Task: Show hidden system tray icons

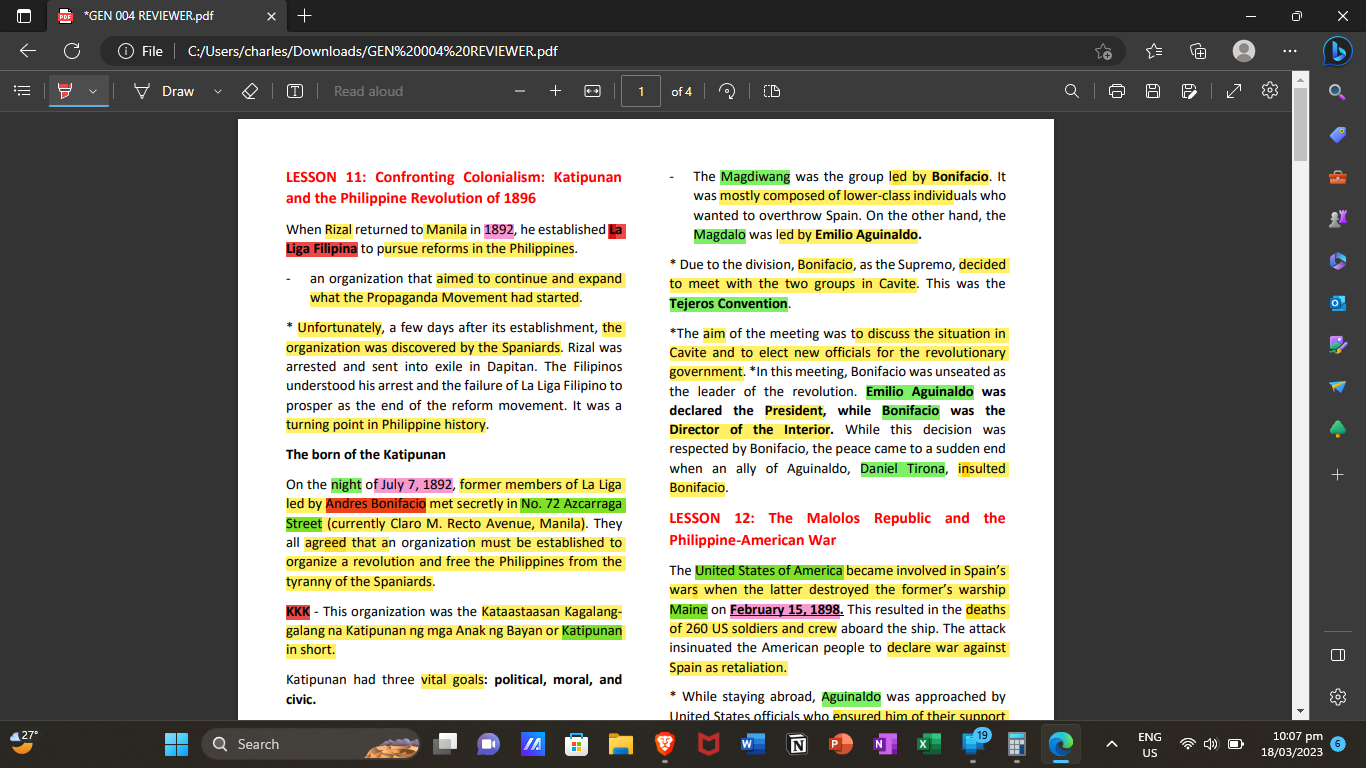Action: click(x=1111, y=744)
